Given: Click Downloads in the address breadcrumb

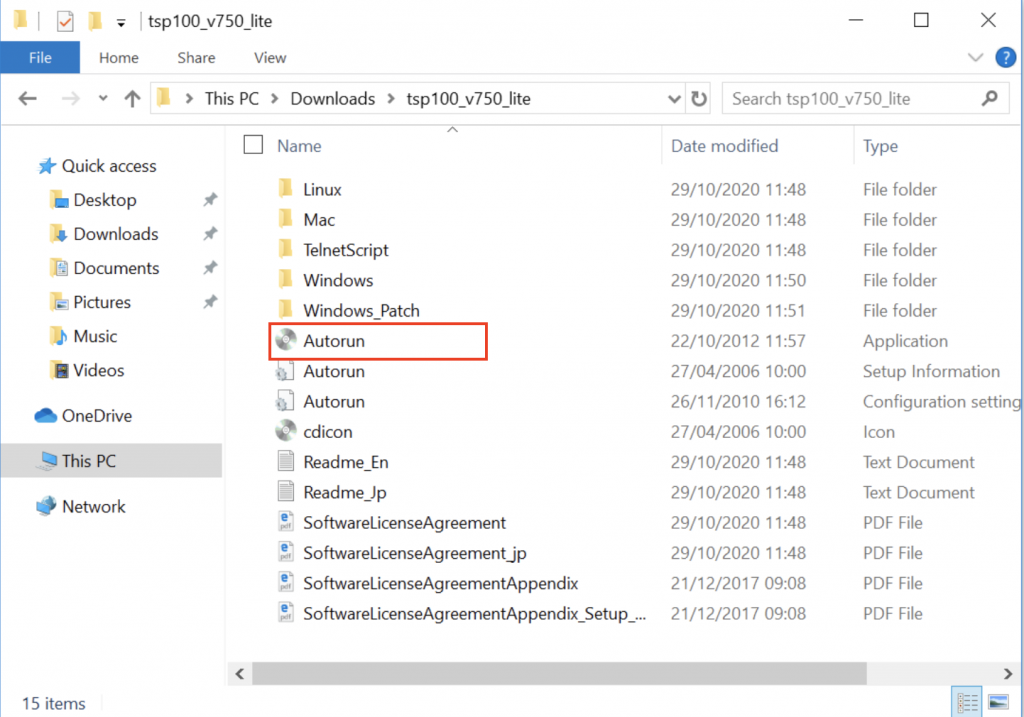Looking at the screenshot, I should coord(332,99).
